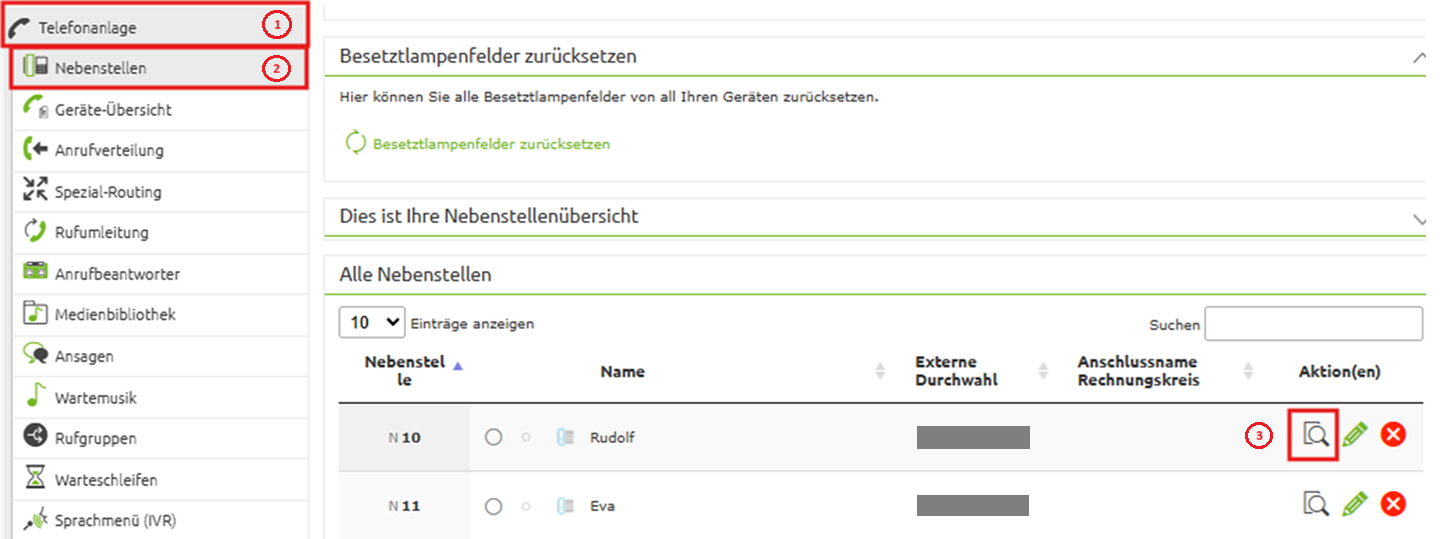Edit extension Eva using the pencil icon
This screenshot has height=539, width=1440.
click(1355, 504)
